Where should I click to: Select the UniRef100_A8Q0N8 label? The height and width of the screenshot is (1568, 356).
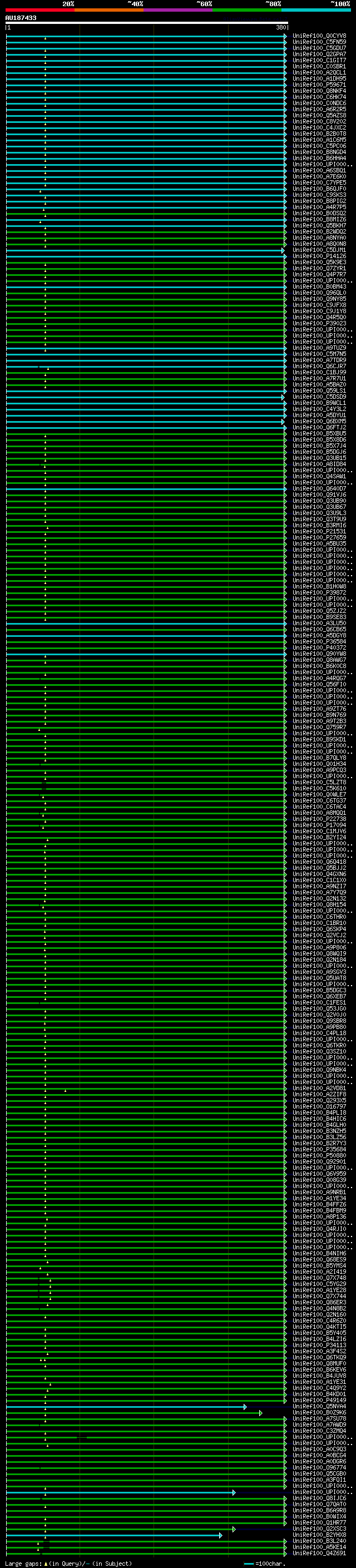[x=319, y=244]
